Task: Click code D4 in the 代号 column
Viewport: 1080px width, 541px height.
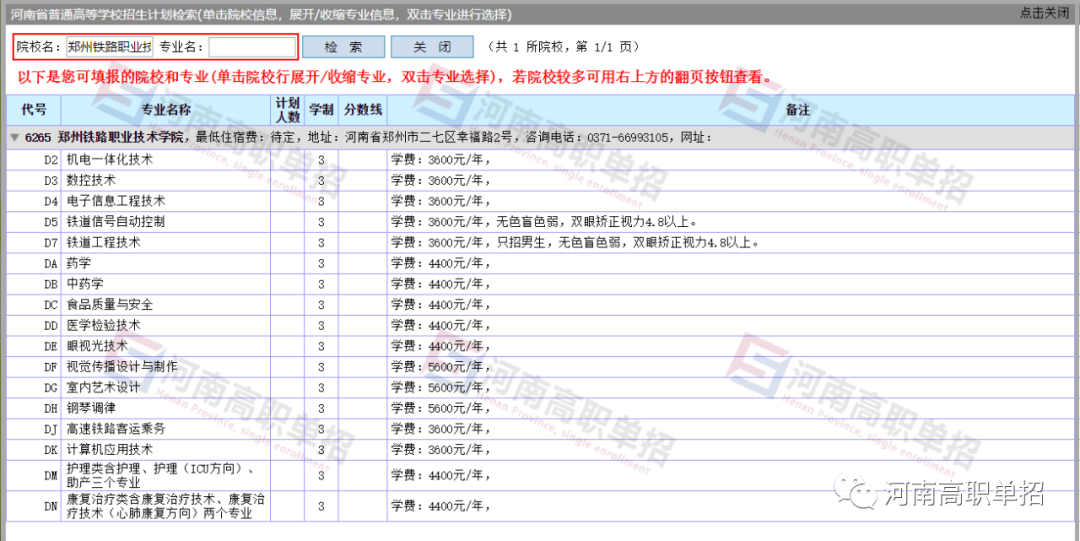Action: pyautogui.click(x=50, y=201)
